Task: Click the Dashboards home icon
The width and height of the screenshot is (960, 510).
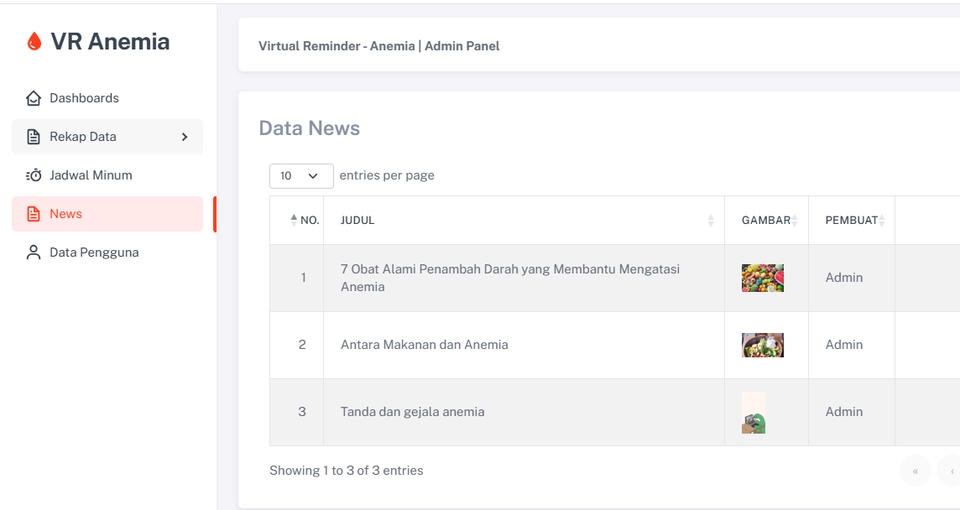Action: pyautogui.click(x=33, y=98)
